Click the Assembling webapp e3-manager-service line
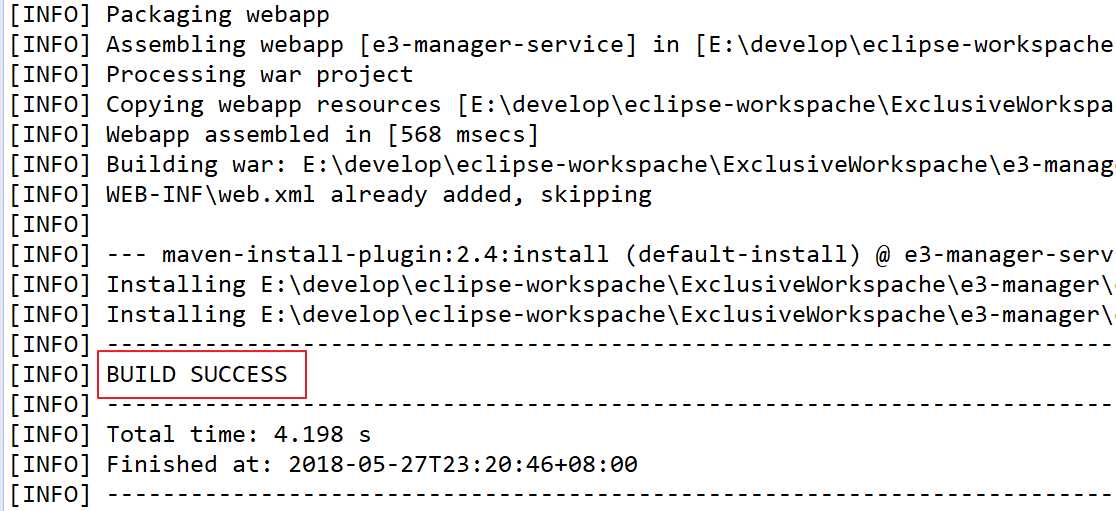The width and height of the screenshot is (1116, 511). pyautogui.click(x=562, y=45)
